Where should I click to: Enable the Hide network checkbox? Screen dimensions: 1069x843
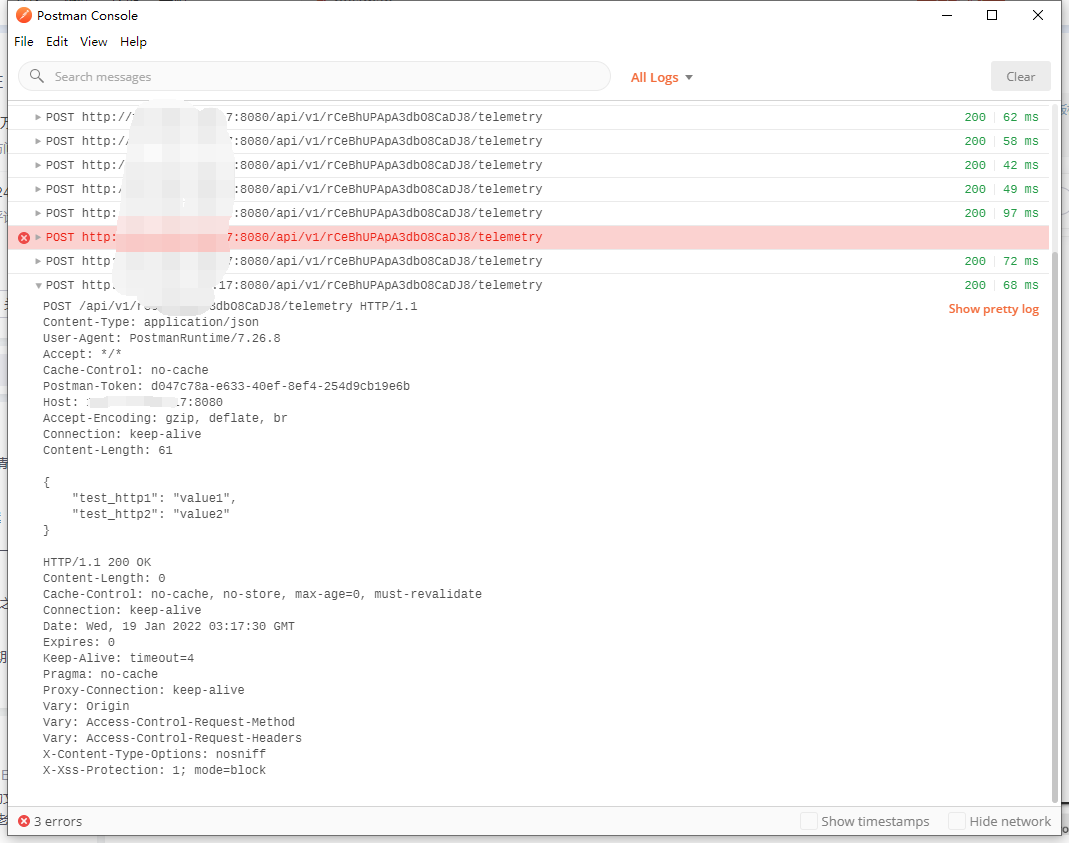[955, 821]
